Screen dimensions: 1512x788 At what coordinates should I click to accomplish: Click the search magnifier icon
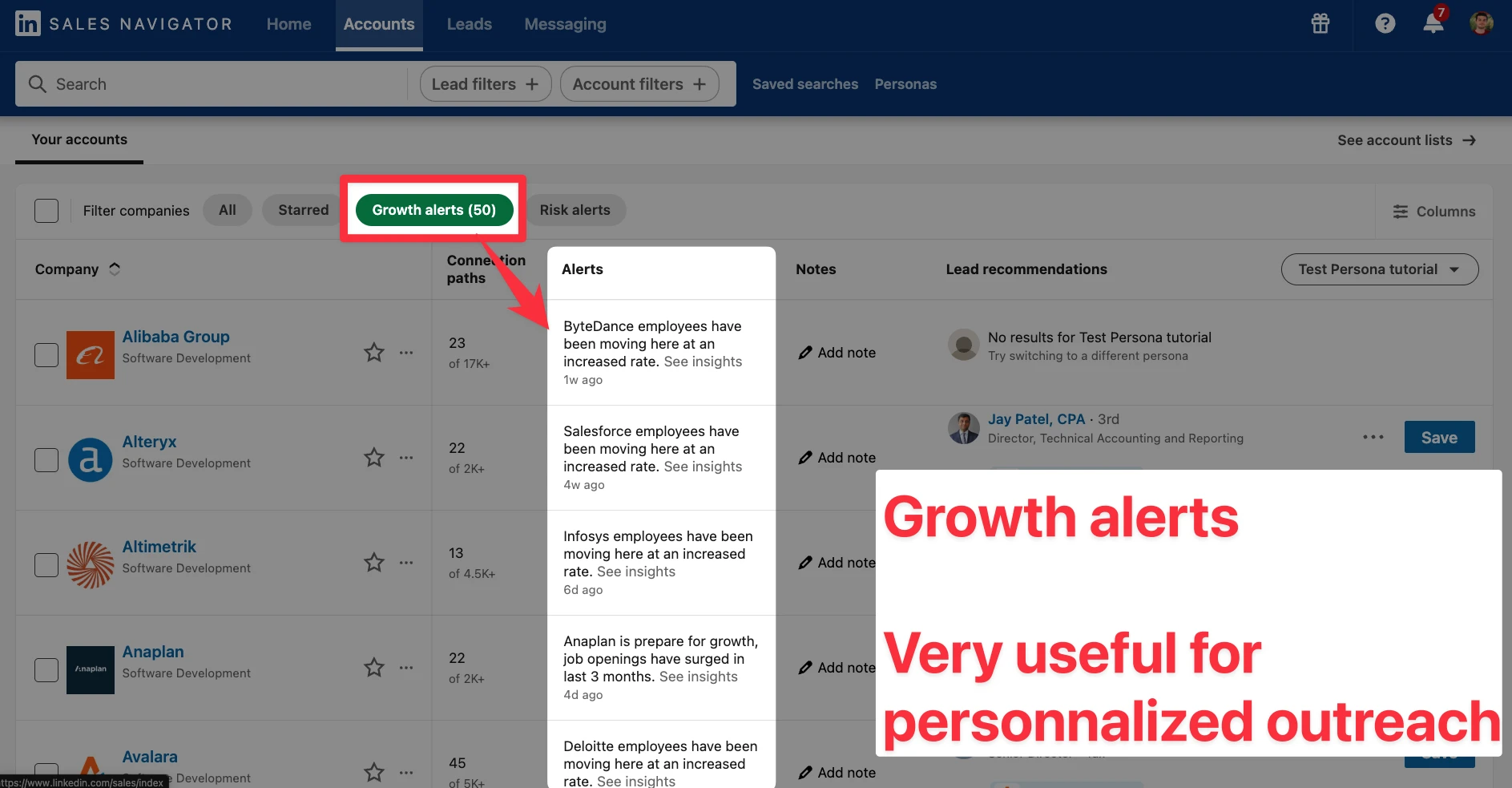38,84
